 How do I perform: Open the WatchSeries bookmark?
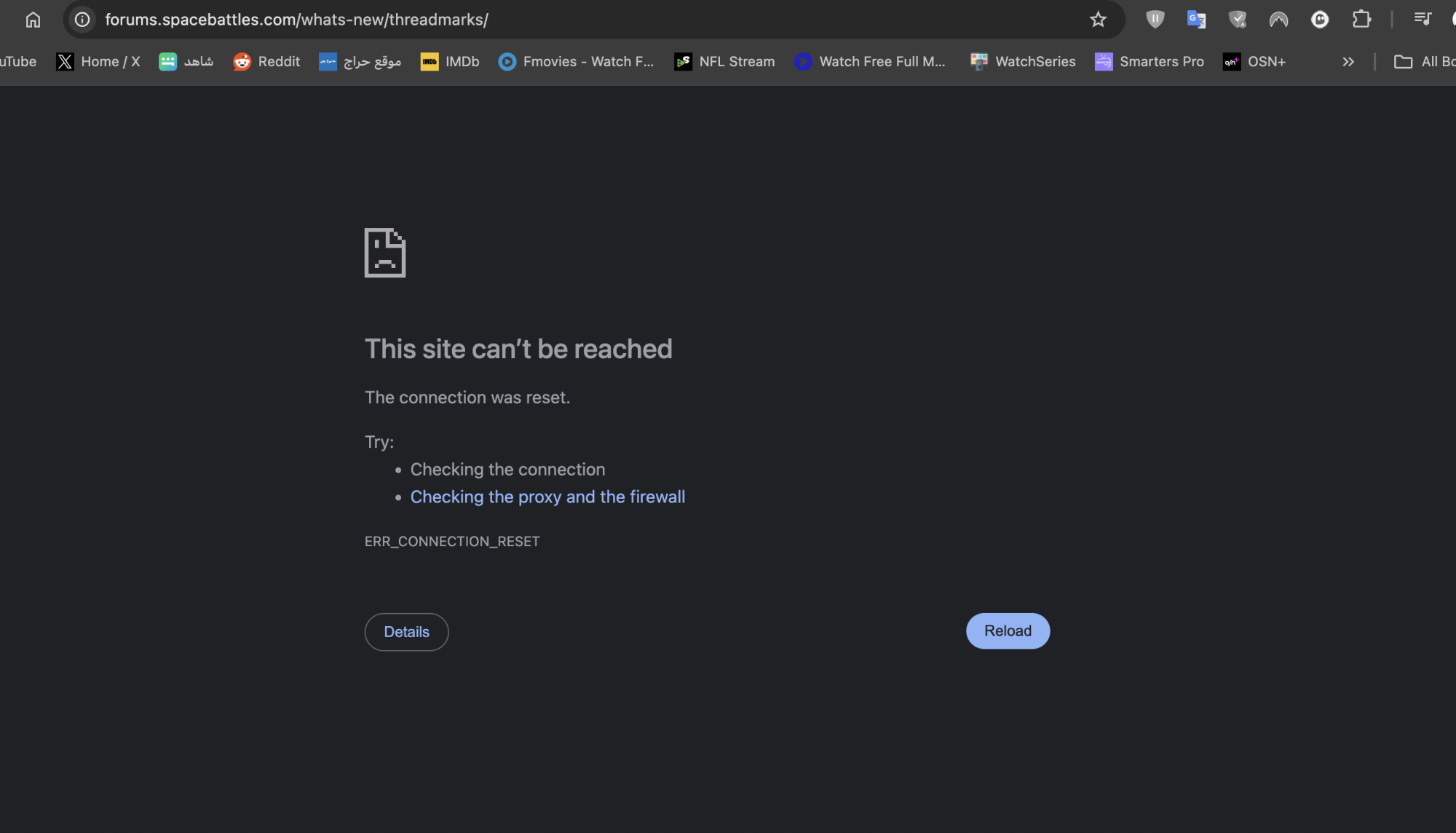[1022, 62]
